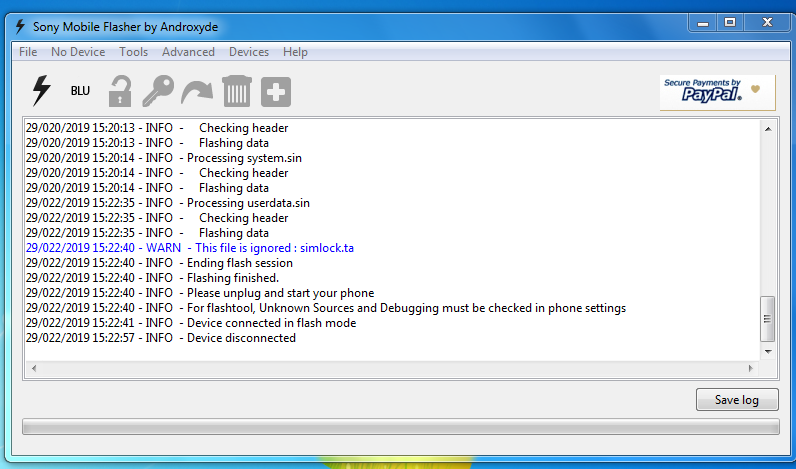Click the vertical scrollbar thumb in log

tap(767, 319)
